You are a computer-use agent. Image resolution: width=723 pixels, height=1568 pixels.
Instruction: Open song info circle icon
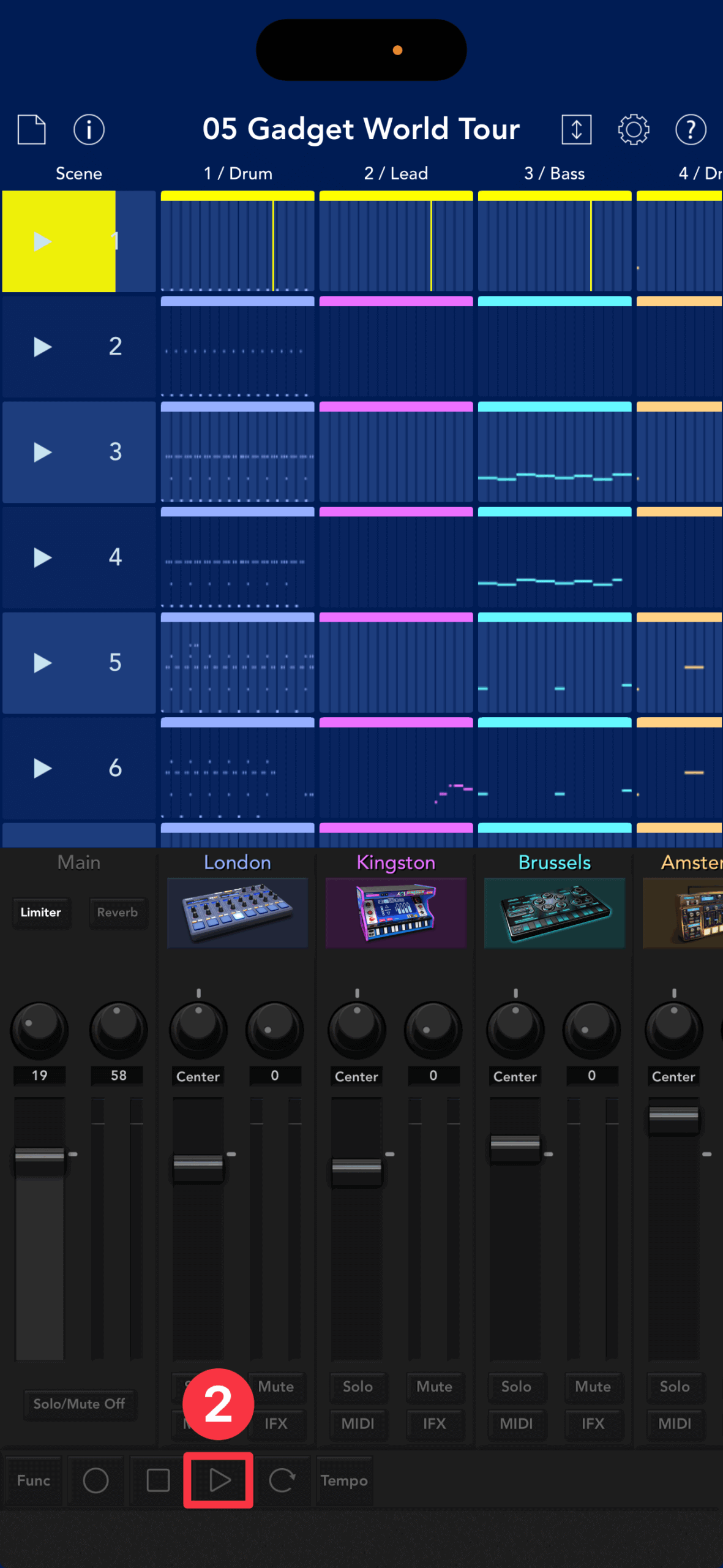89,129
